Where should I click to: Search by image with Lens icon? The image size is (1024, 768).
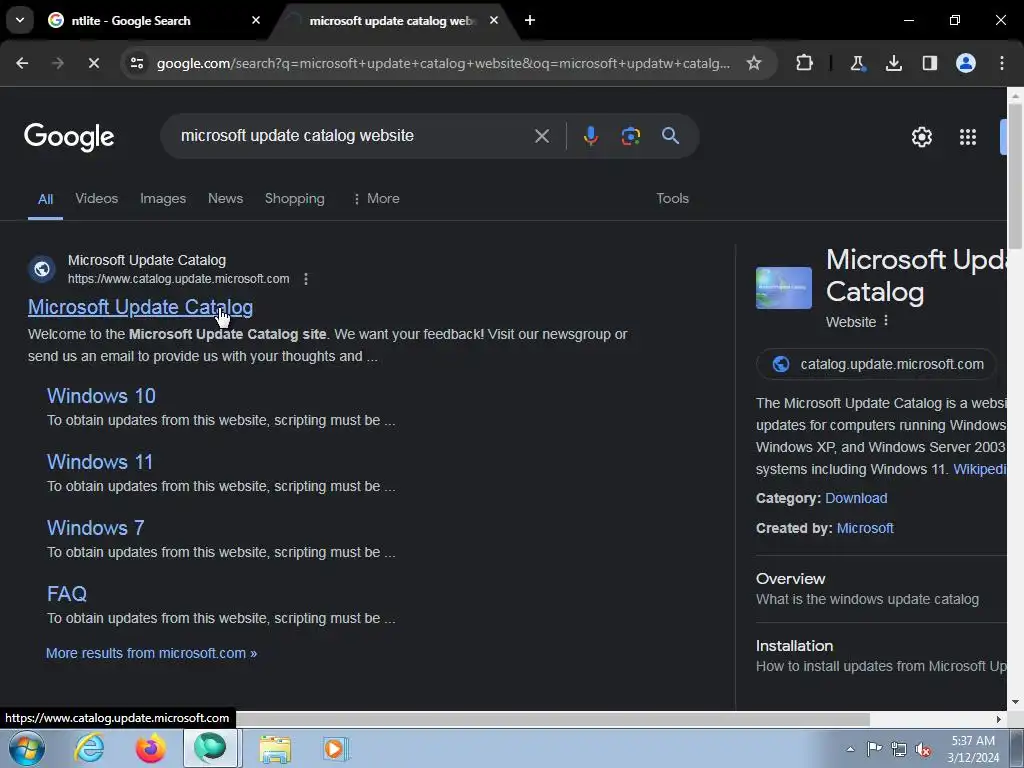630,136
